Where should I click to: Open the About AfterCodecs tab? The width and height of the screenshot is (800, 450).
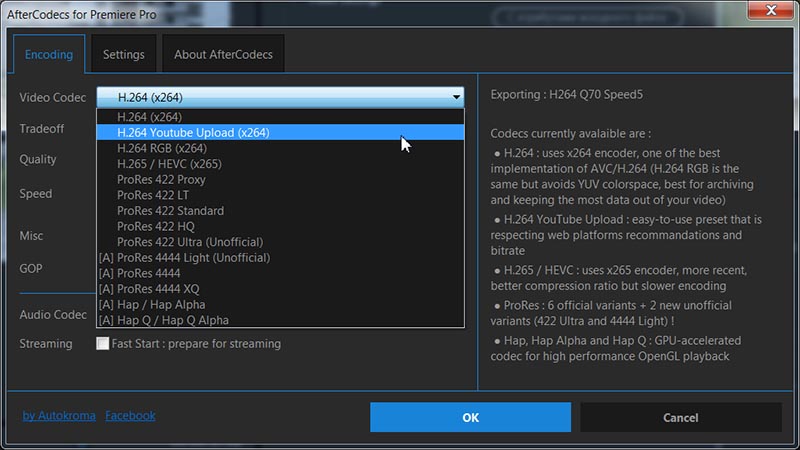pos(223,54)
